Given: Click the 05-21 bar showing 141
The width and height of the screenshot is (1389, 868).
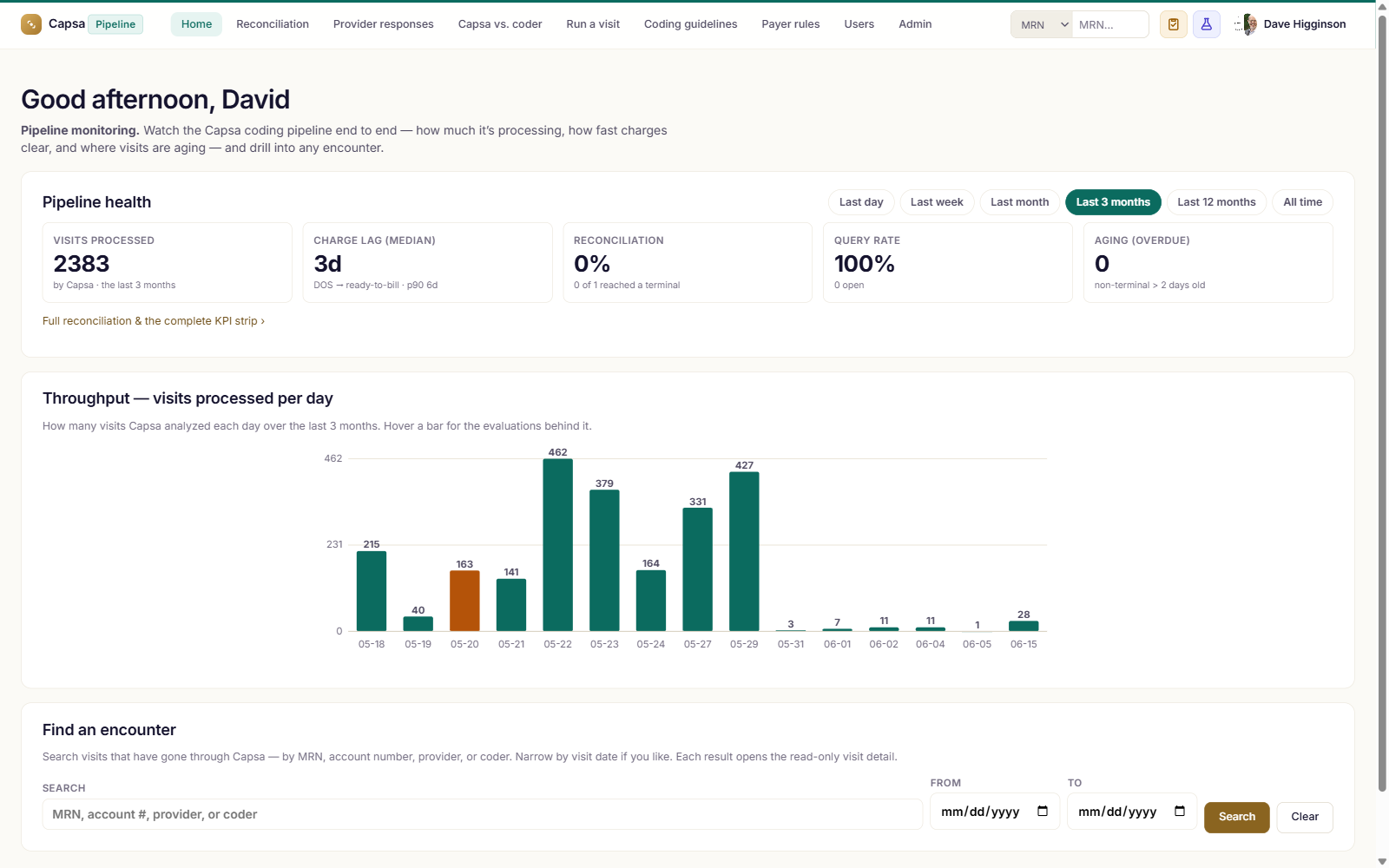Looking at the screenshot, I should [x=511, y=605].
